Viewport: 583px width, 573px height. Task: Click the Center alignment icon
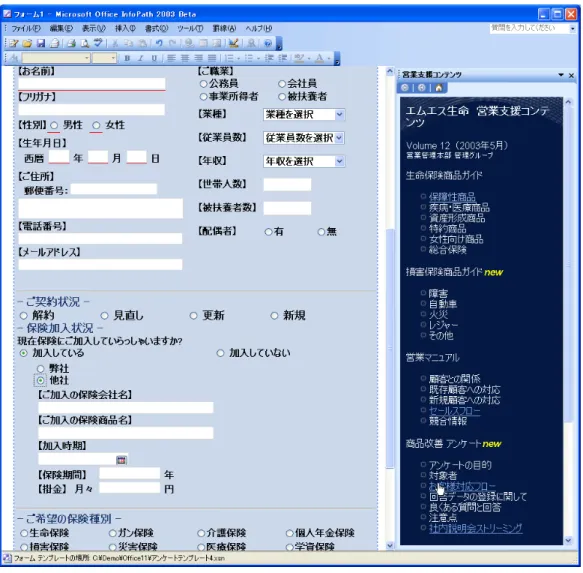(185, 58)
